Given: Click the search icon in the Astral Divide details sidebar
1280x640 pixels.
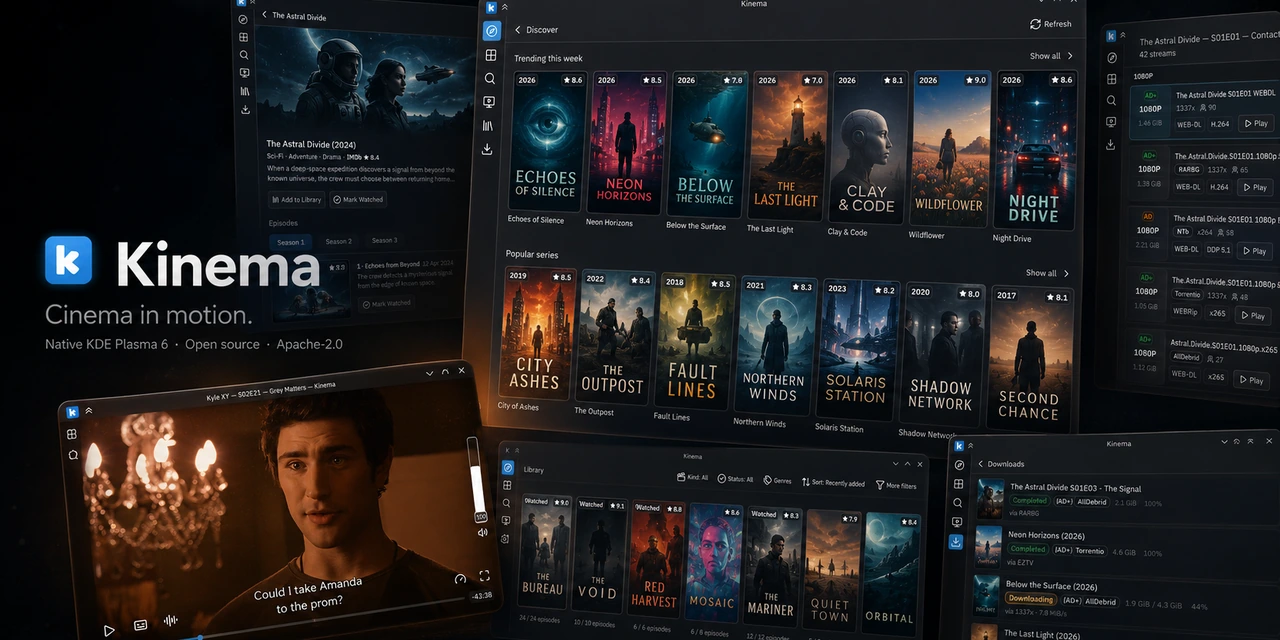Looking at the screenshot, I should [243, 55].
